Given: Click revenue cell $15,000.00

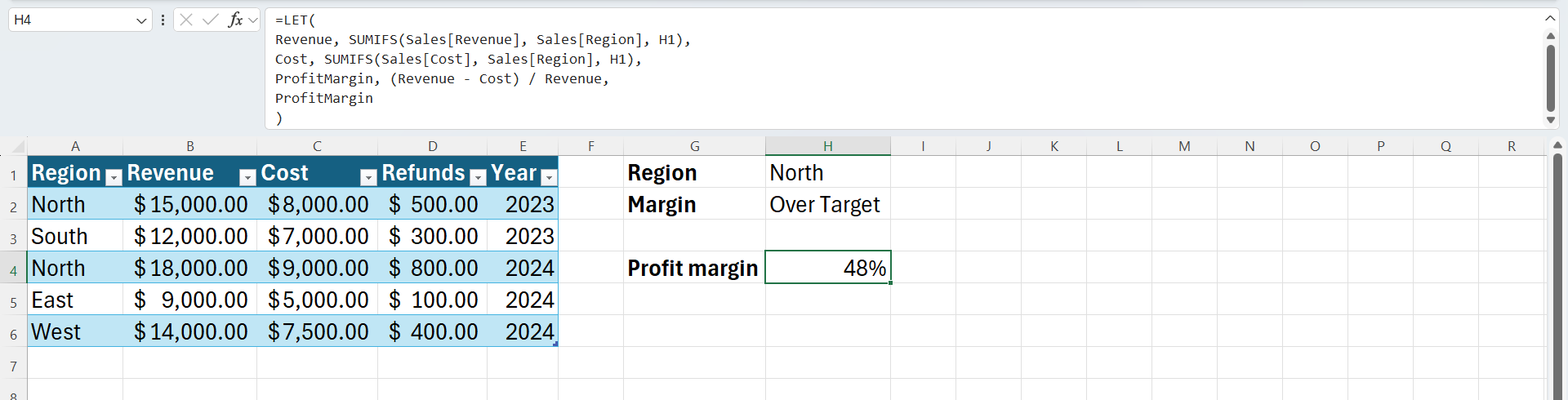Looking at the screenshot, I should (189, 204).
